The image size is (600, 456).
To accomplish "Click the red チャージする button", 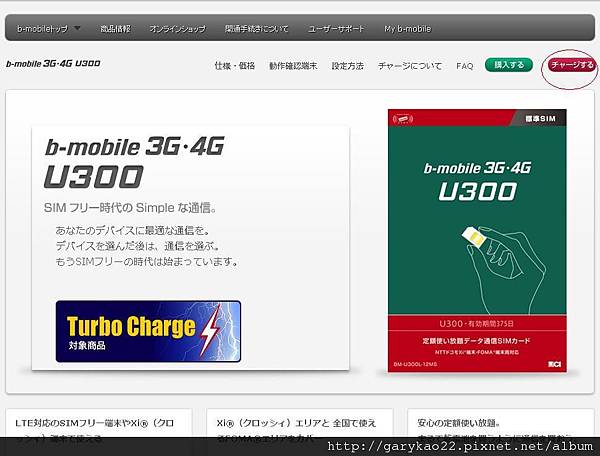I will pyautogui.click(x=572, y=65).
